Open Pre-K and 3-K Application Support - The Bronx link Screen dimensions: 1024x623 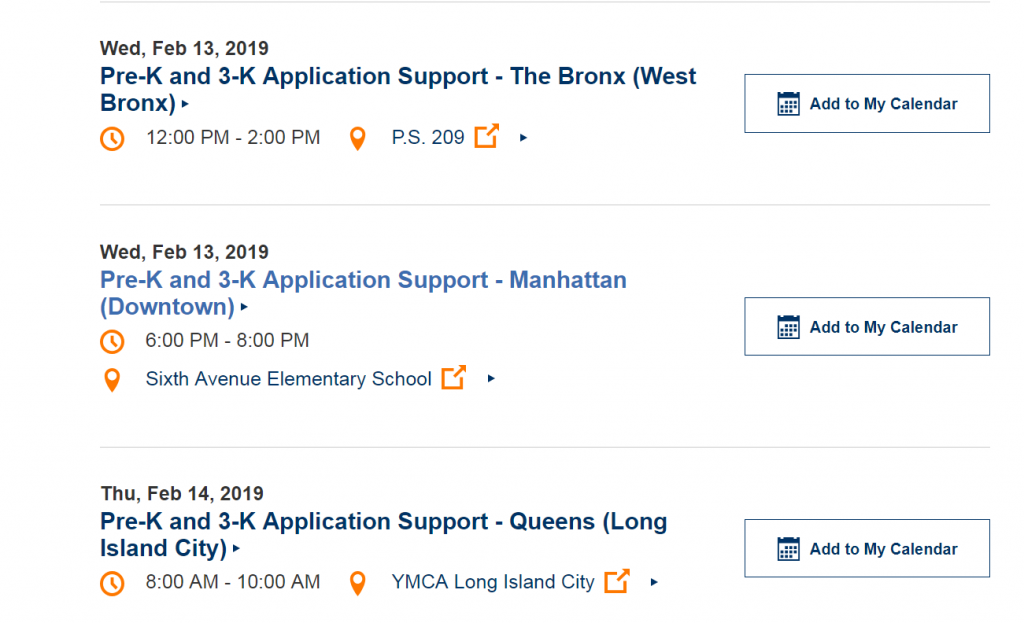pos(398,89)
